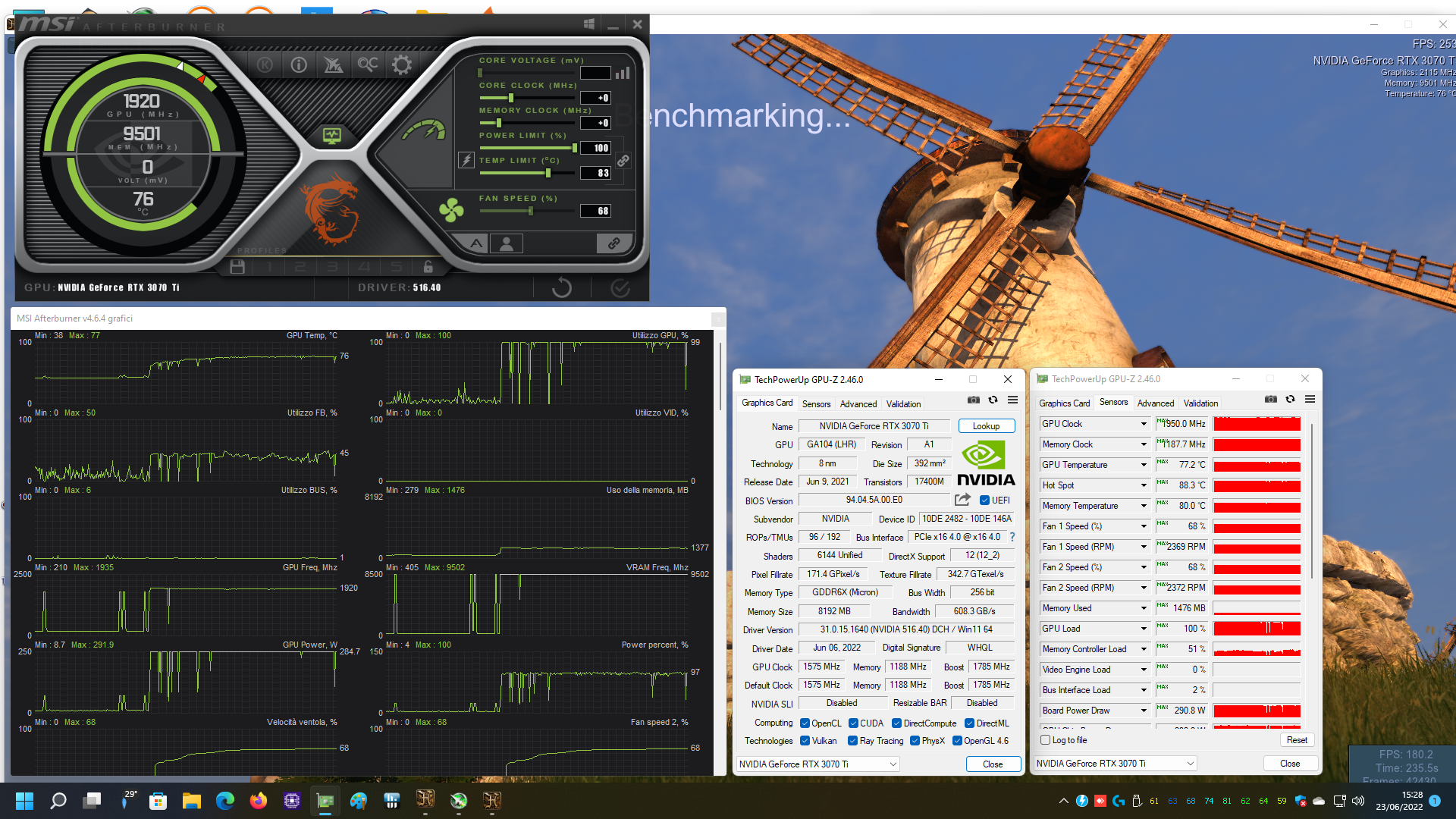Click the Lookup button

987,426
